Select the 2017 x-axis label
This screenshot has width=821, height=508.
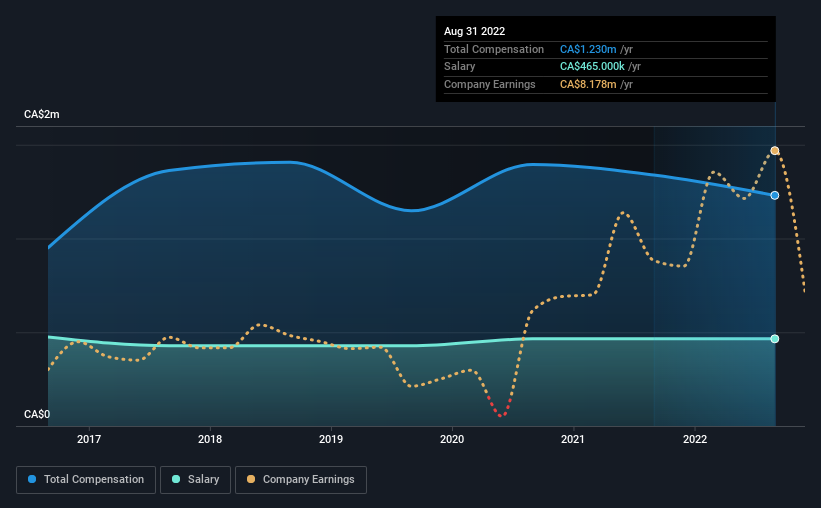point(89,439)
